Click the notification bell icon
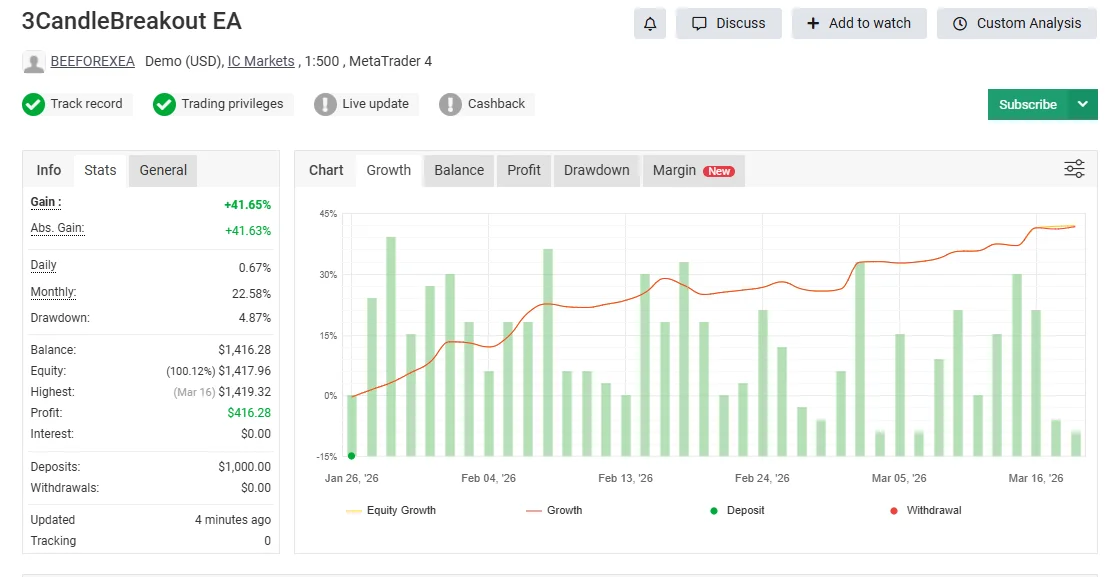 (650, 23)
